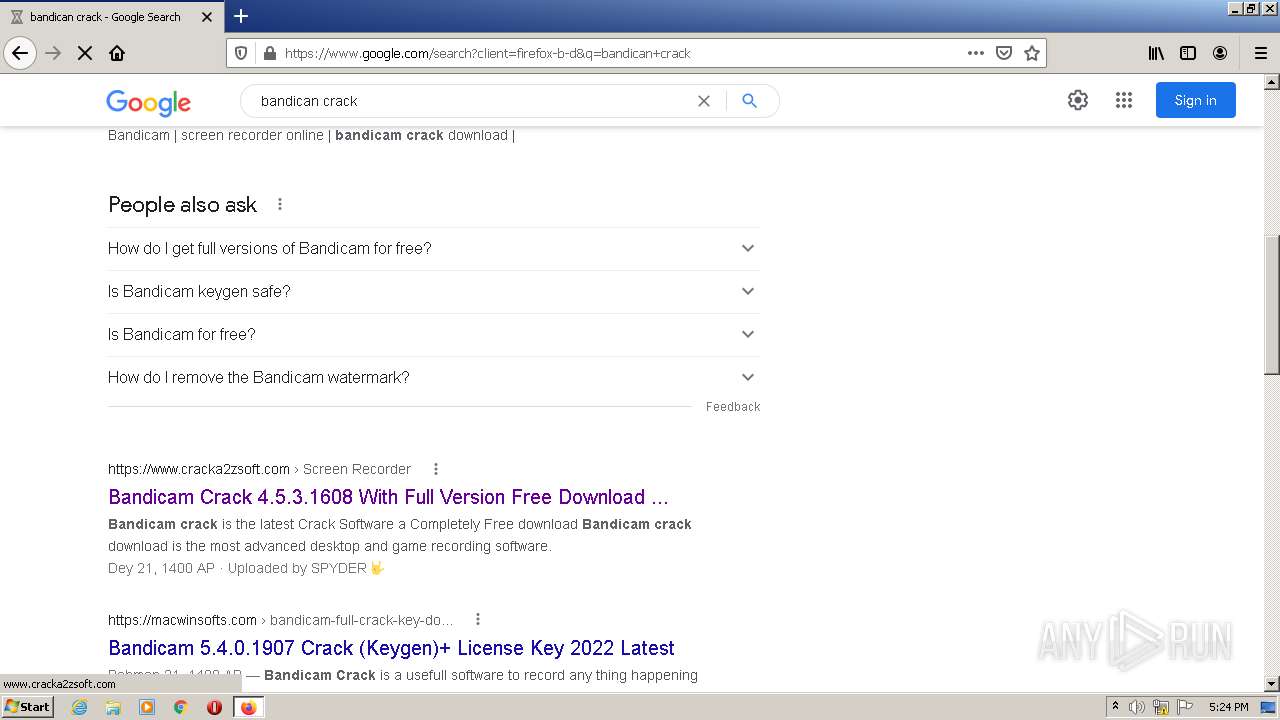Bookmark this page with star

(x=1032, y=53)
